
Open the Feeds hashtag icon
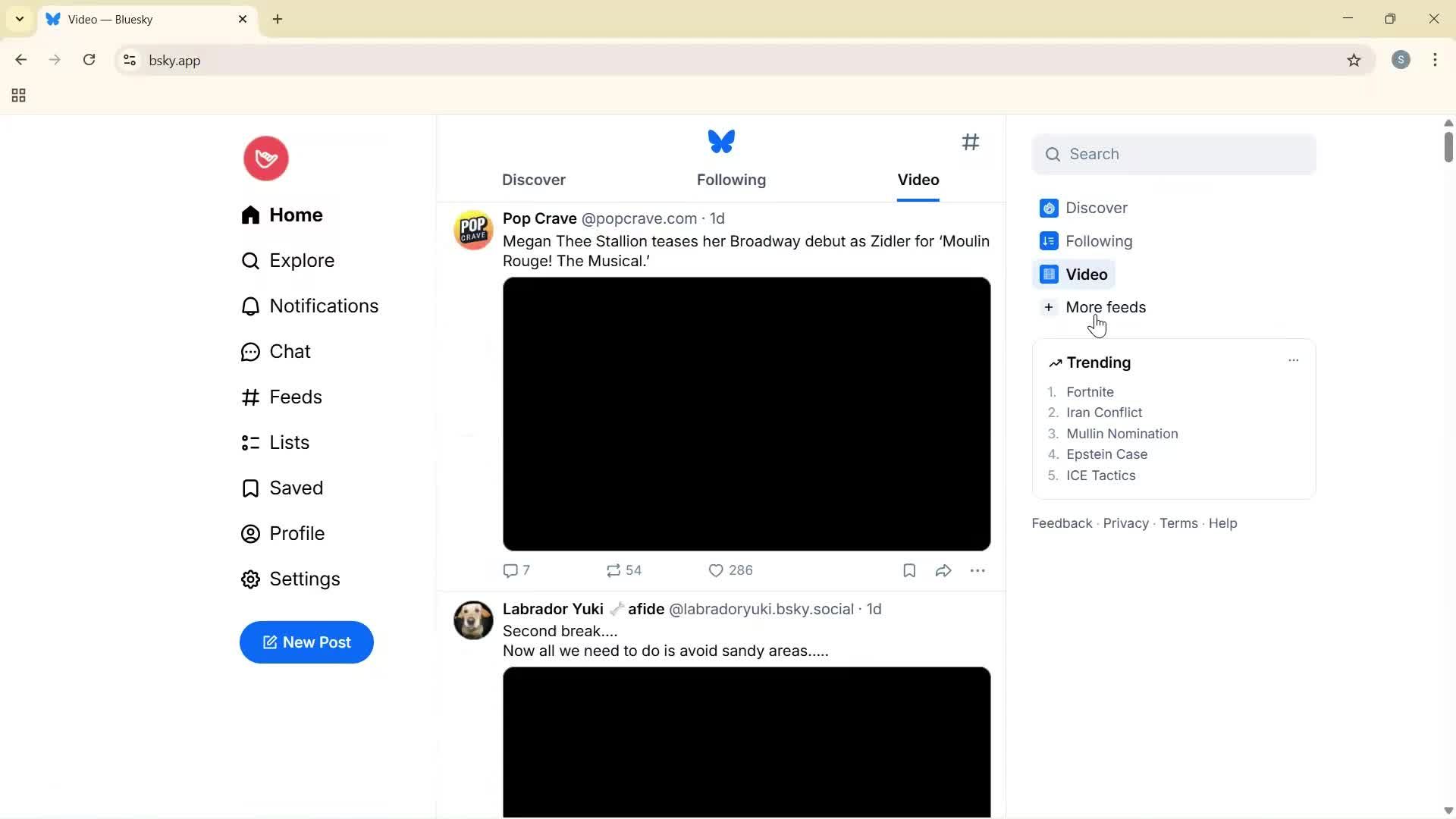point(250,397)
